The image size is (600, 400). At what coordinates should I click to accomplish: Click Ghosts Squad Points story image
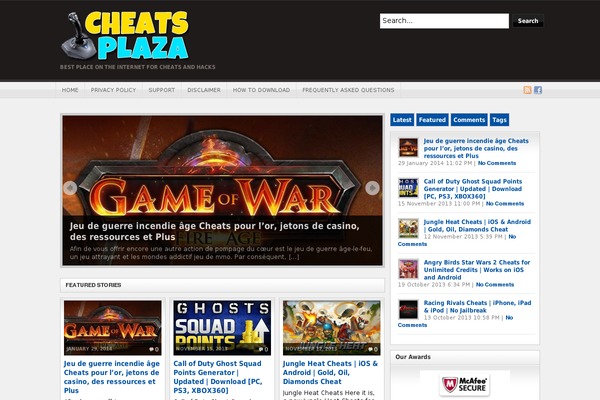click(x=222, y=328)
